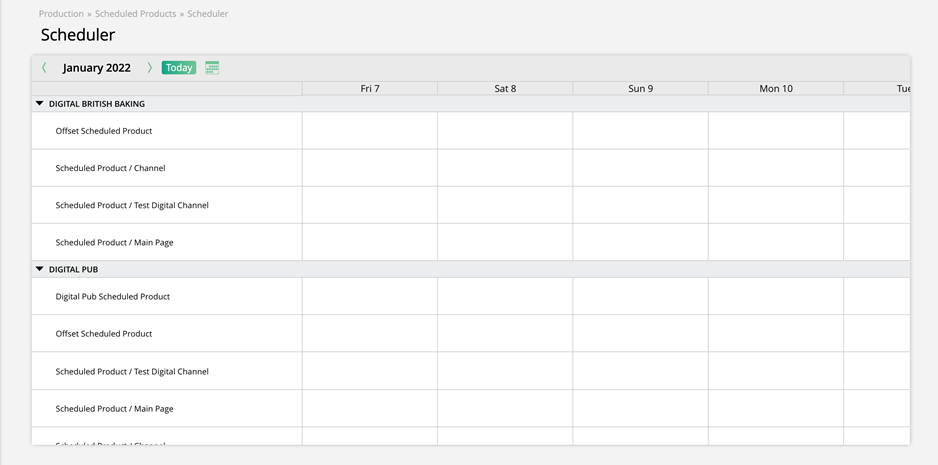Collapse the Digital British Baking group
This screenshot has height=465, width=938.
40,104
